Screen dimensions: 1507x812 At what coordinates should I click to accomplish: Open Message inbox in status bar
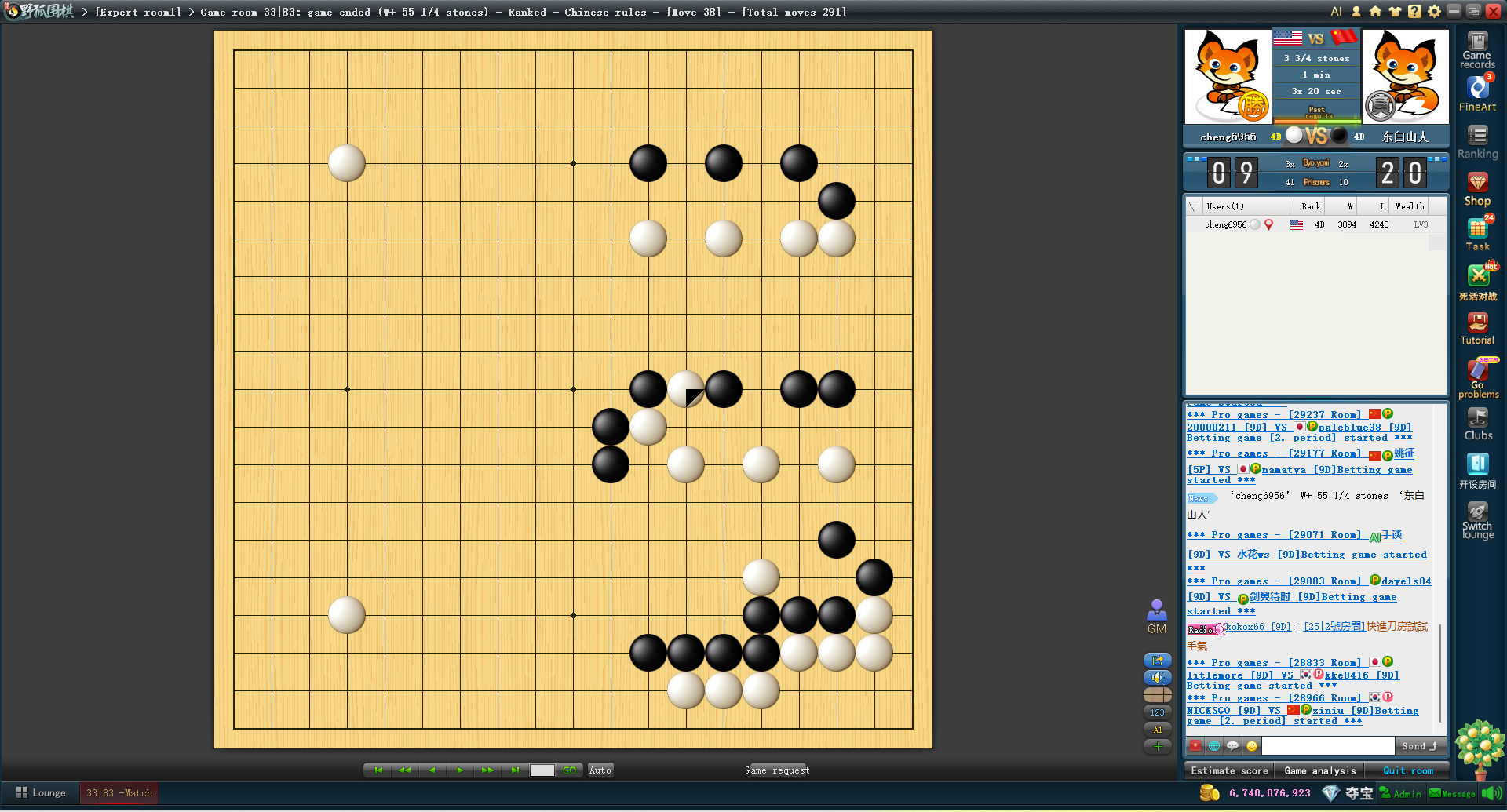[1452, 793]
